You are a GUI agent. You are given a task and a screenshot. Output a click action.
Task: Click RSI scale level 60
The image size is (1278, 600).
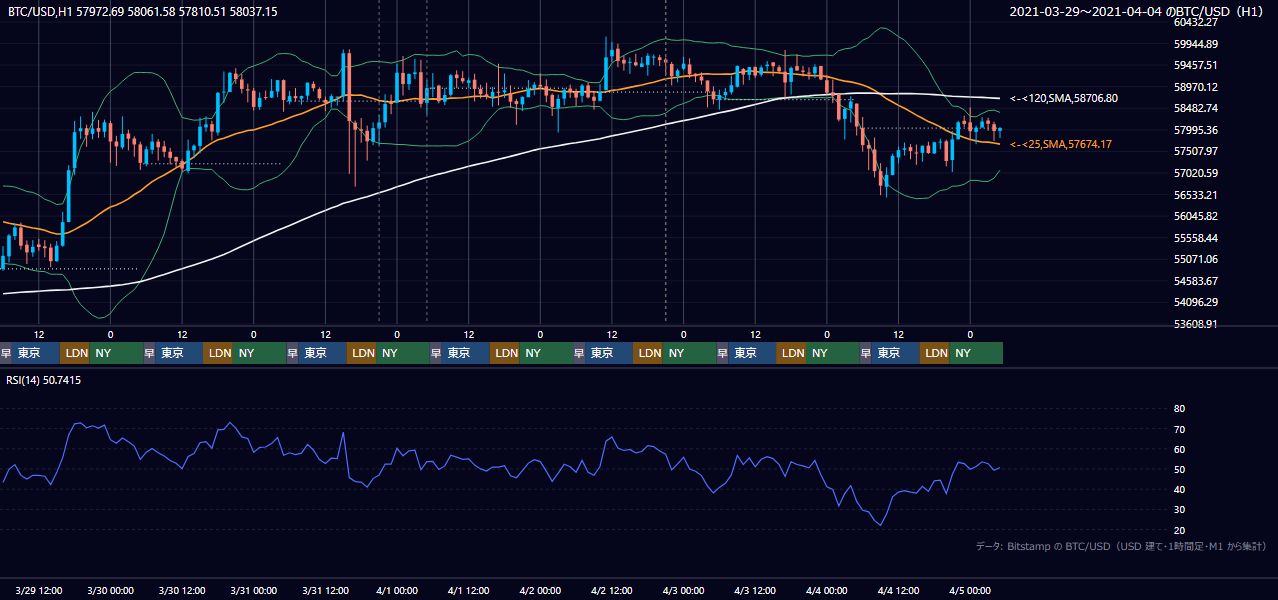click(1180, 449)
